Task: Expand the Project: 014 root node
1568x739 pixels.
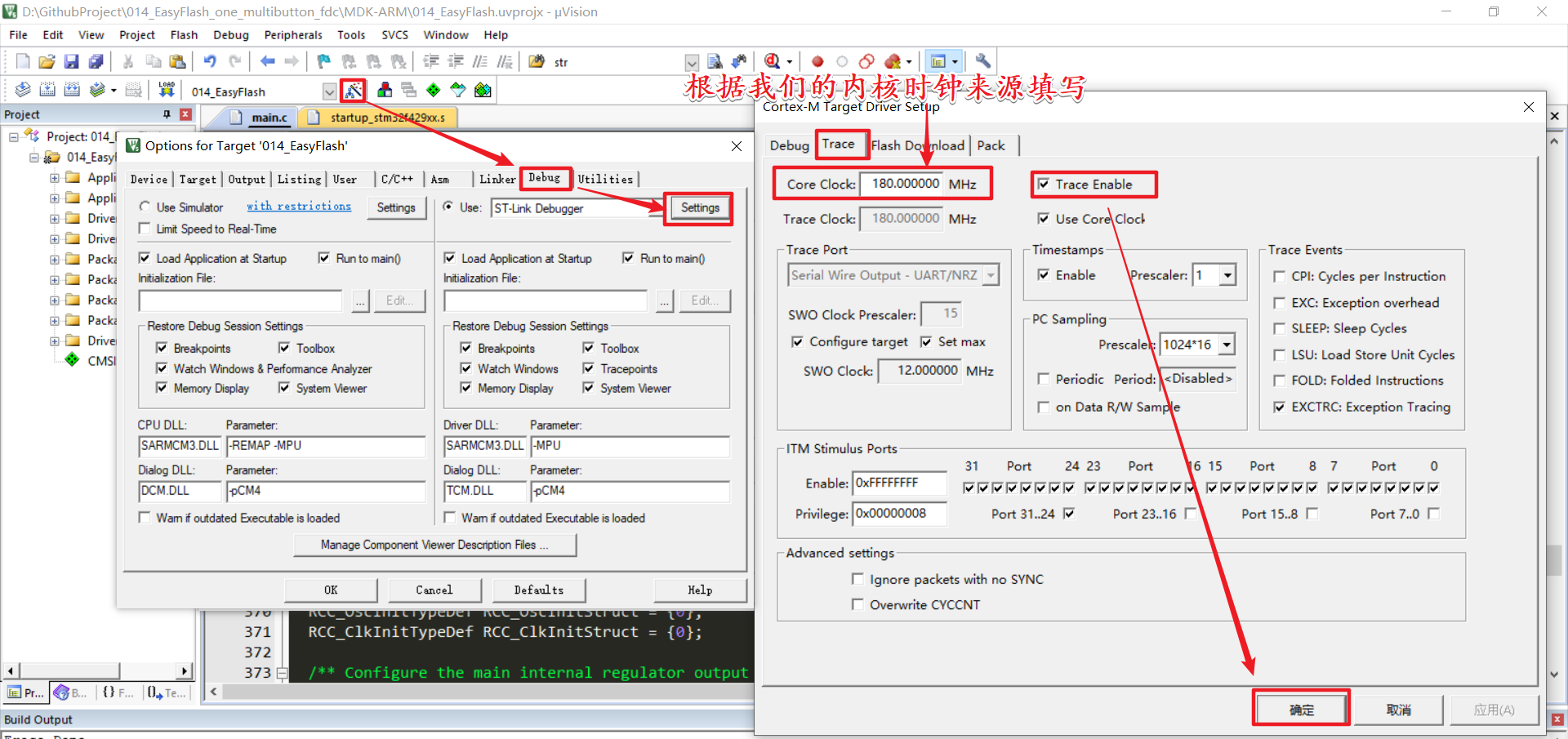Action: (x=14, y=137)
